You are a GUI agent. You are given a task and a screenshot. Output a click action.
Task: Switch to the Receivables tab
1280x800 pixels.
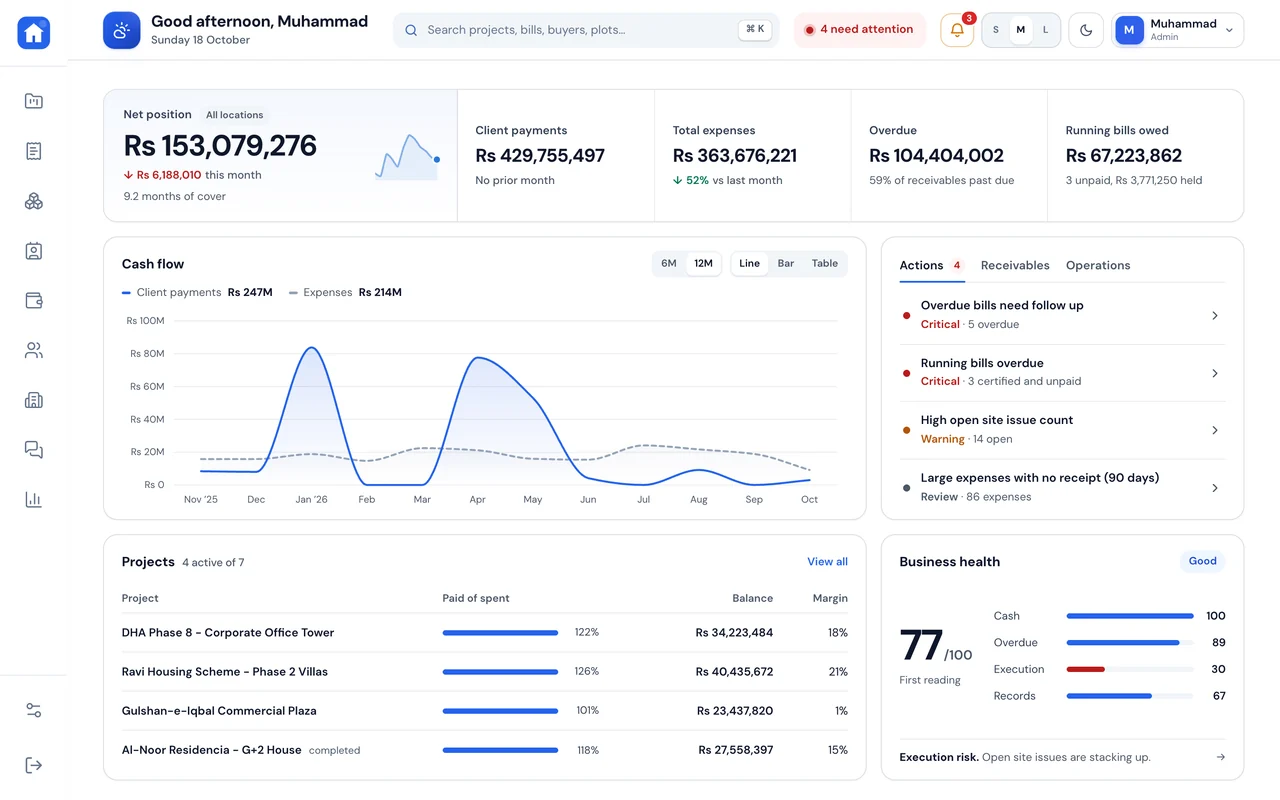(1015, 265)
